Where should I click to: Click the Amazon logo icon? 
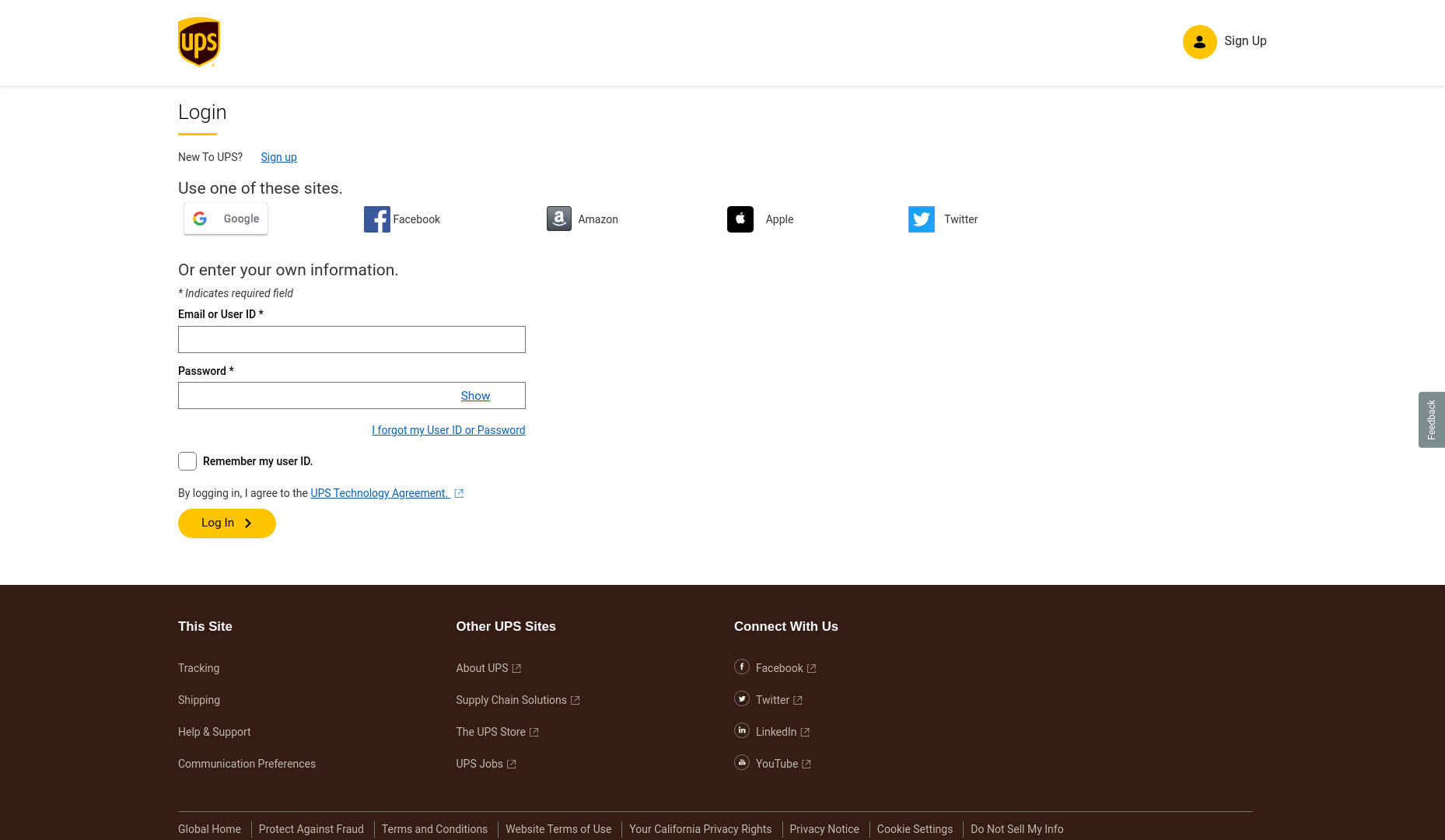[x=558, y=219]
